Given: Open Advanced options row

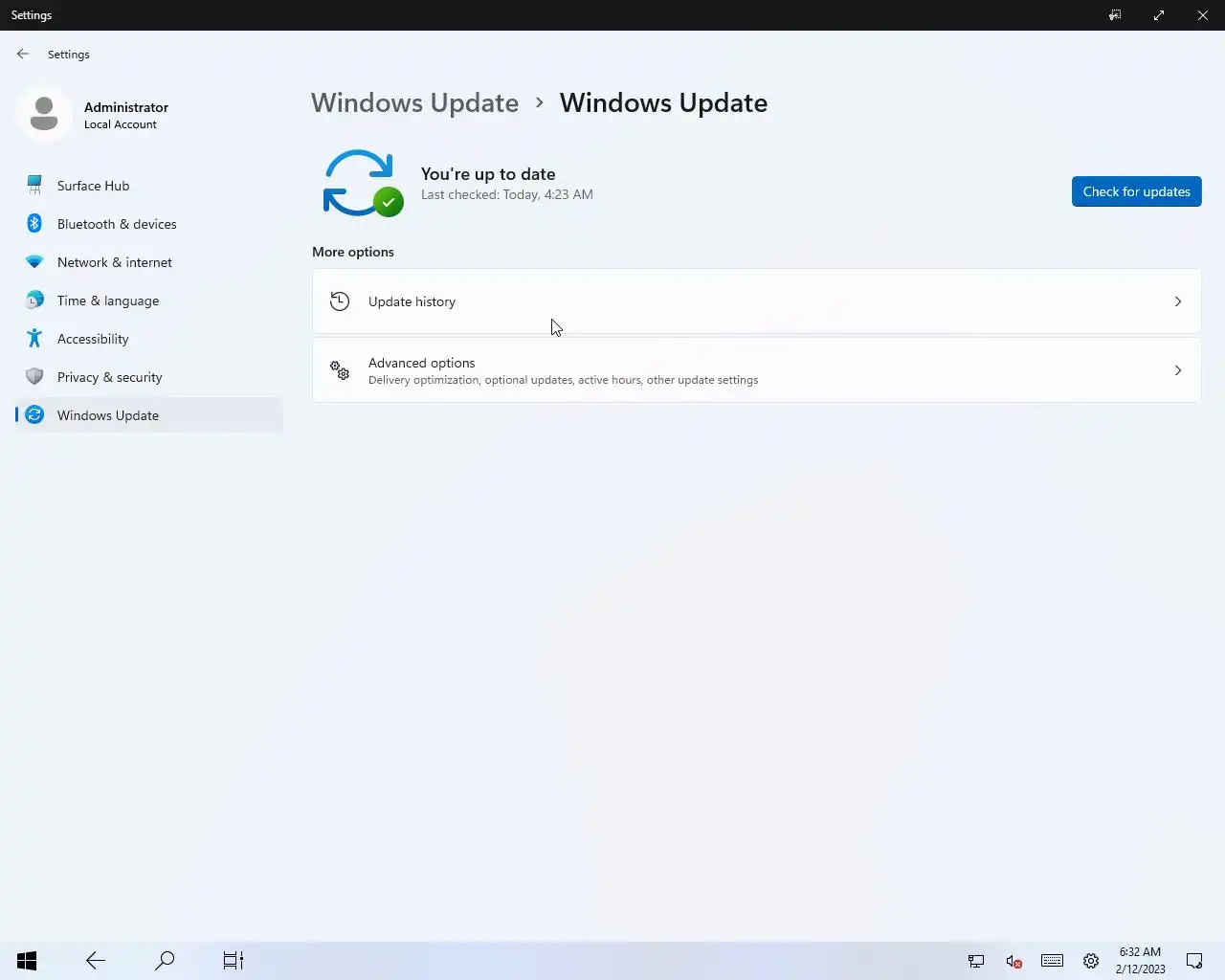Looking at the screenshot, I should 756,370.
